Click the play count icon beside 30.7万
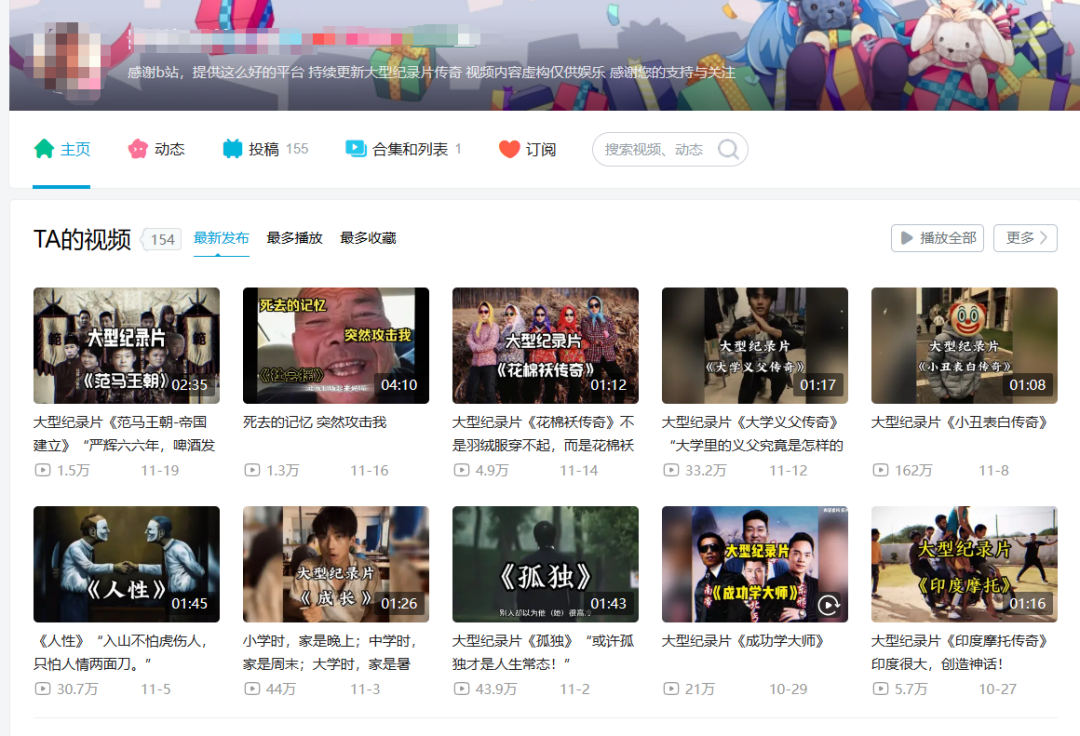Screen dimensions: 1080x736 click(43, 688)
